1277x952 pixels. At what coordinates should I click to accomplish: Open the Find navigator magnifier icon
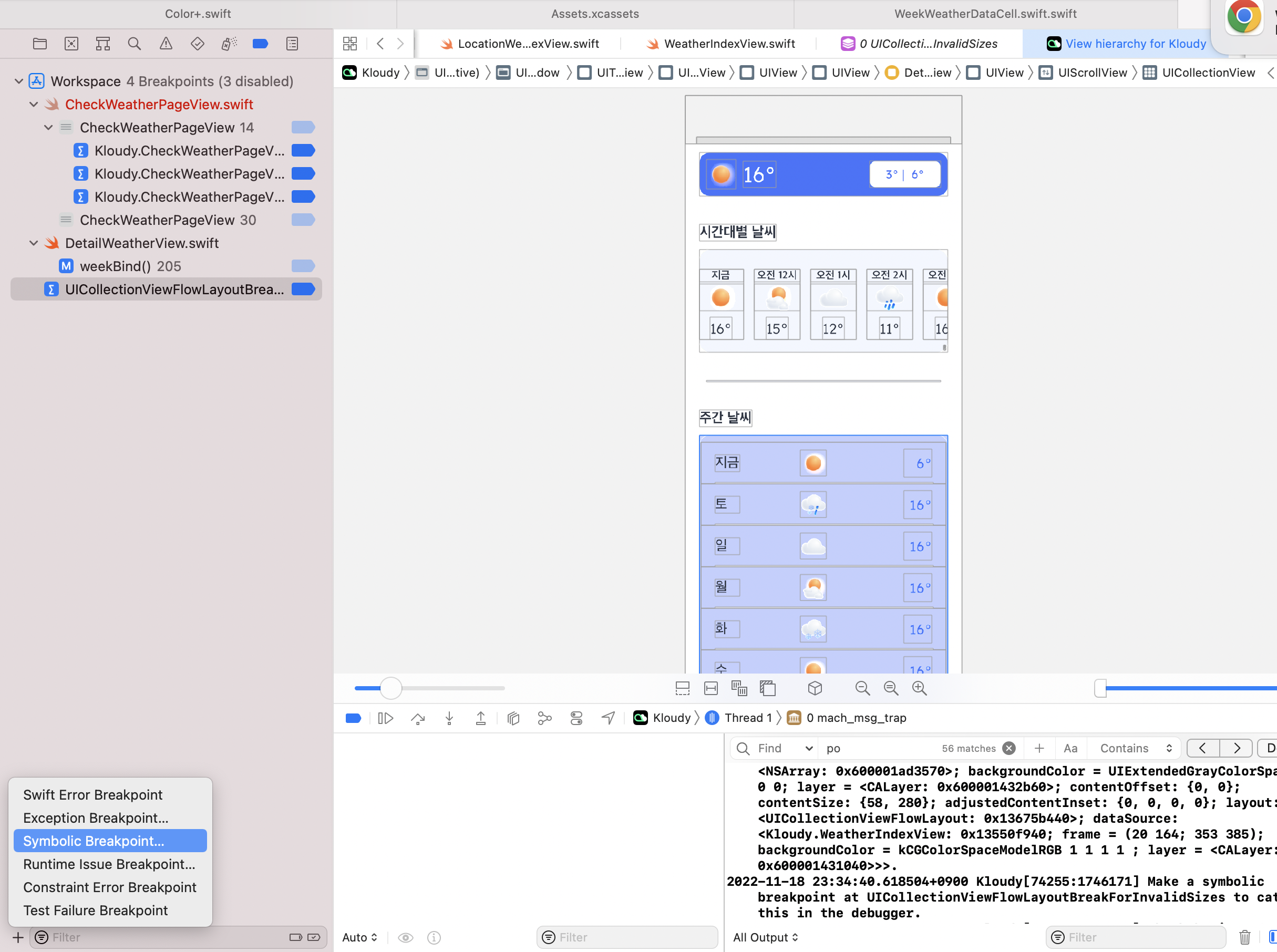tap(135, 44)
